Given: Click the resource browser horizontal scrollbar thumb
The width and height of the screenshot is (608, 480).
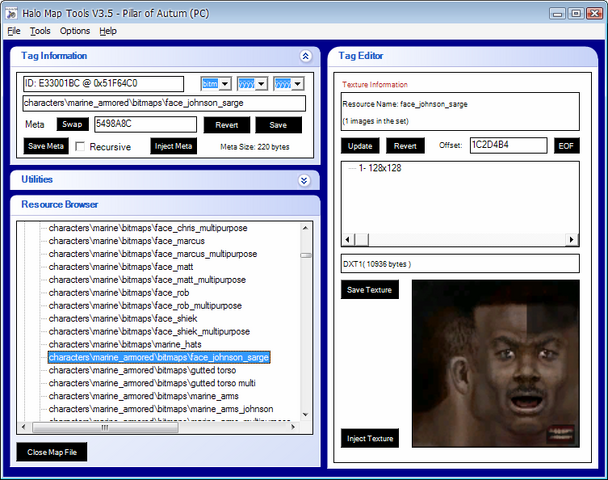Looking at the screenshot, I should click(105, 427).
